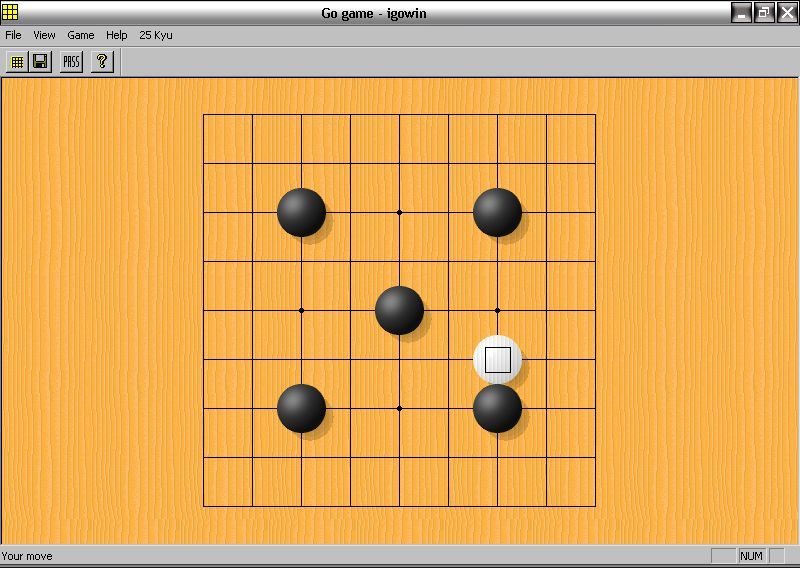This screenshot has height=568, width=800.
Task: Open the Help menu
Action: click(116, 35)
